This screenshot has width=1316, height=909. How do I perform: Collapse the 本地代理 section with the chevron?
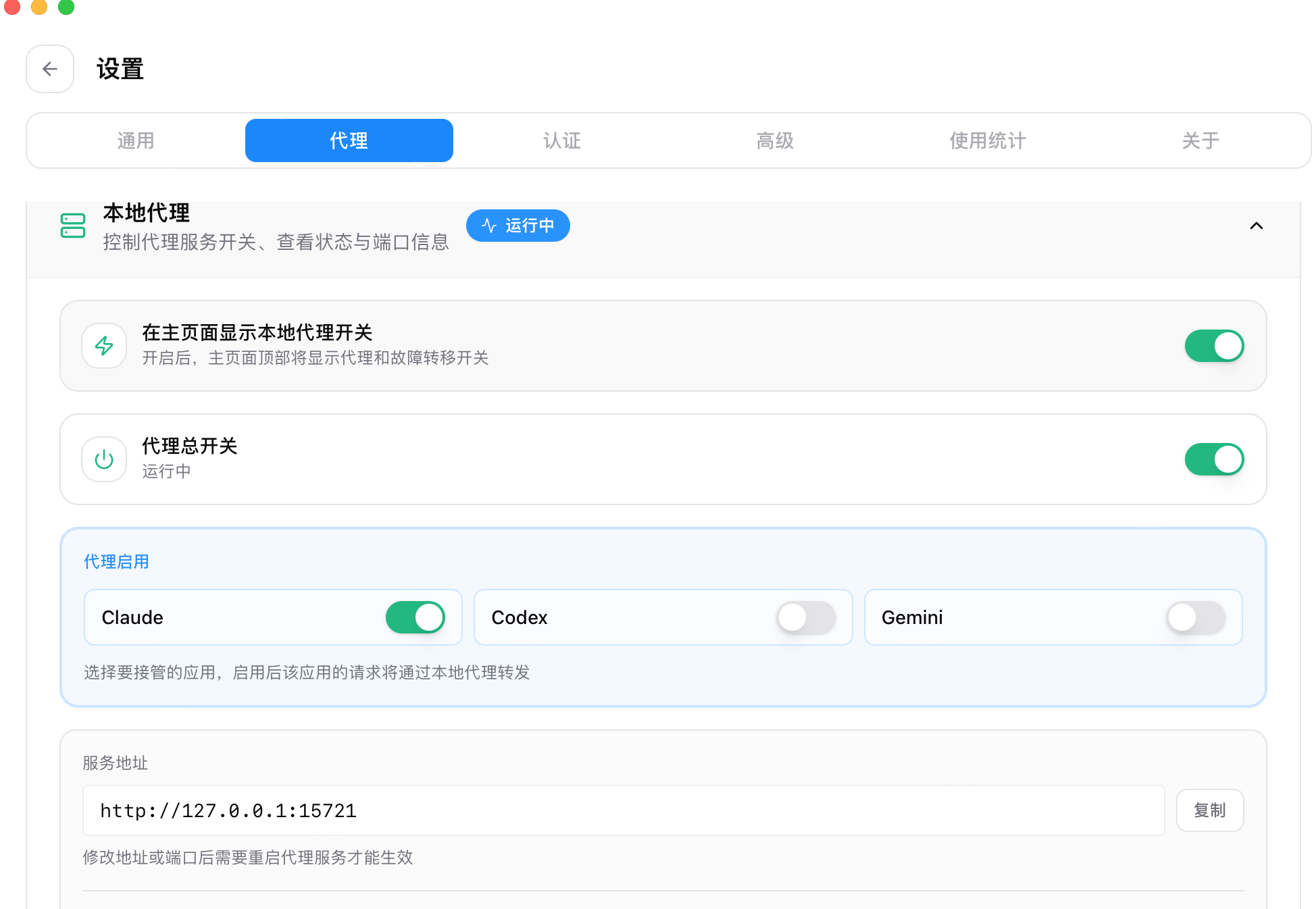1257,226
